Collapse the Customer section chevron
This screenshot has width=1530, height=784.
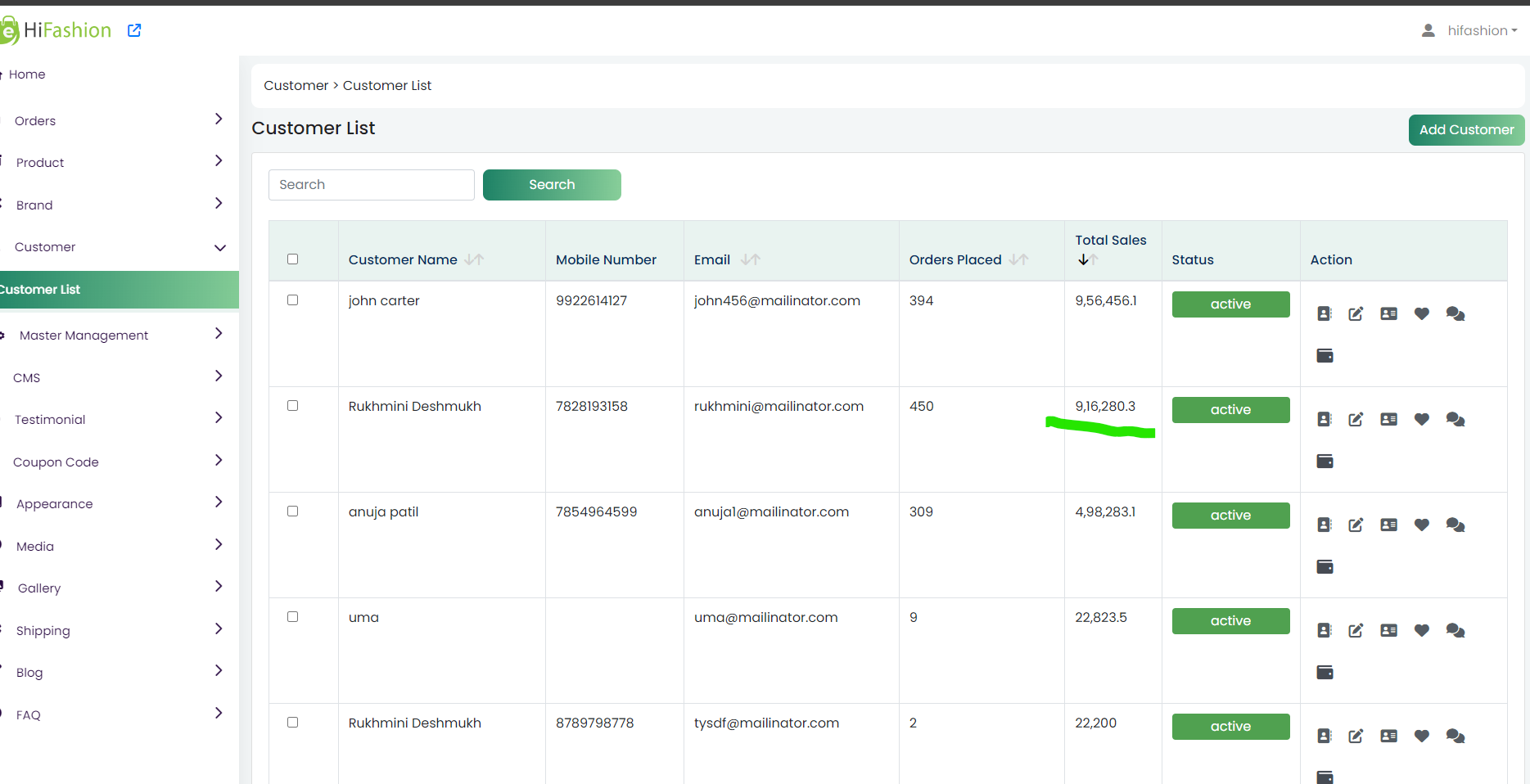(220, 247)
